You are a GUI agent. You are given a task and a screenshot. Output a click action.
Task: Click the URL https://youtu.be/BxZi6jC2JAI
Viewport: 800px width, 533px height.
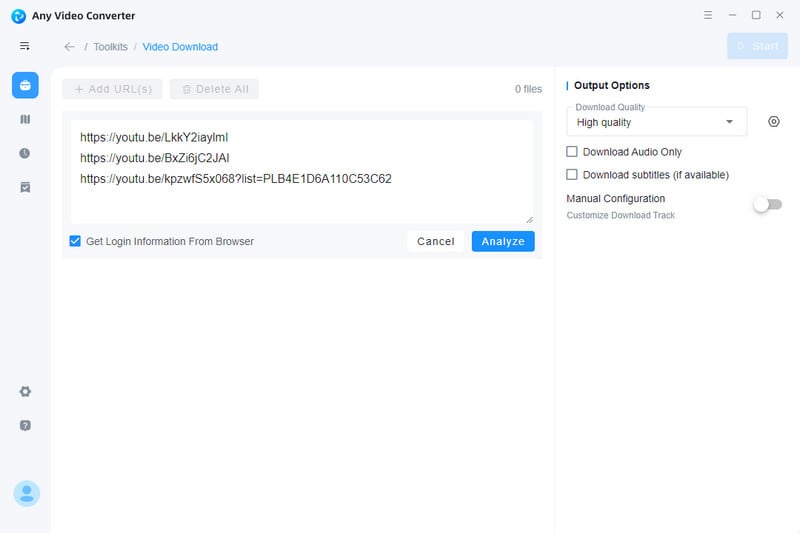[155, 158]
